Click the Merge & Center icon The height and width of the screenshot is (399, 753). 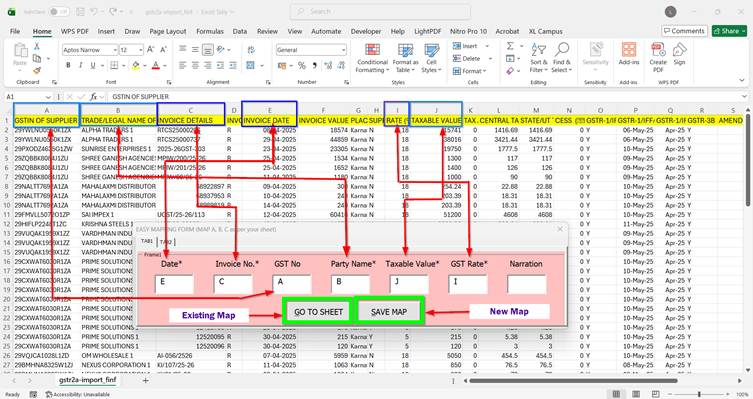coord(251,65)
